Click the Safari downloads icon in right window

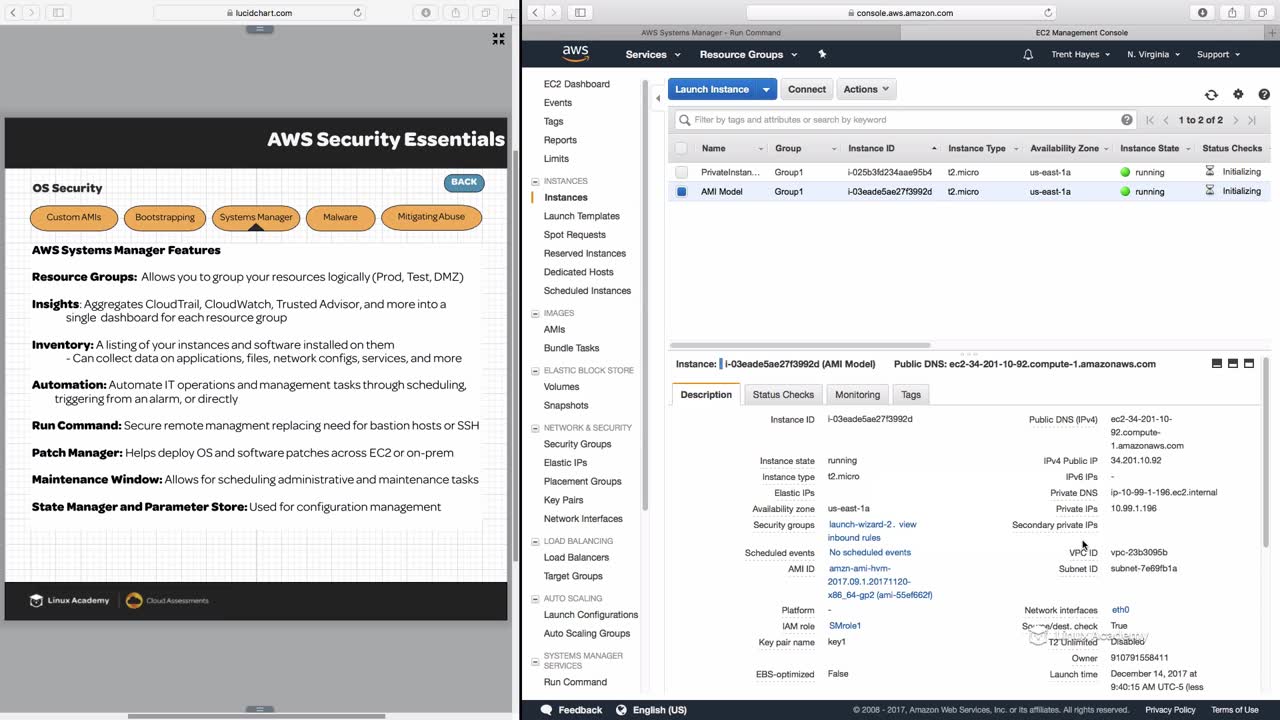(x=1202, y=12)
